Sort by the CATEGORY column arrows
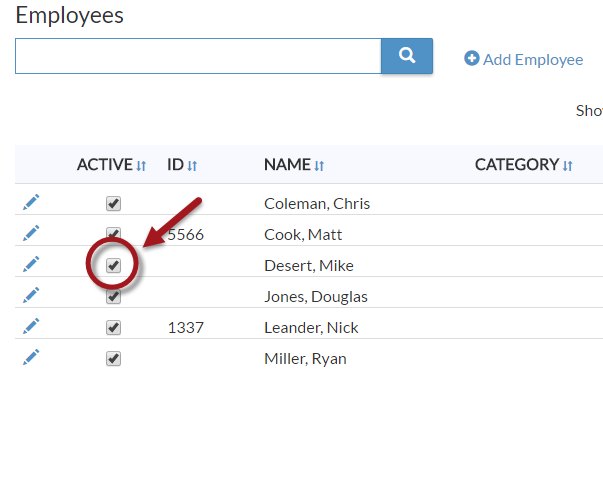This screenshot has width=603, height=490. tap(568, 166)
